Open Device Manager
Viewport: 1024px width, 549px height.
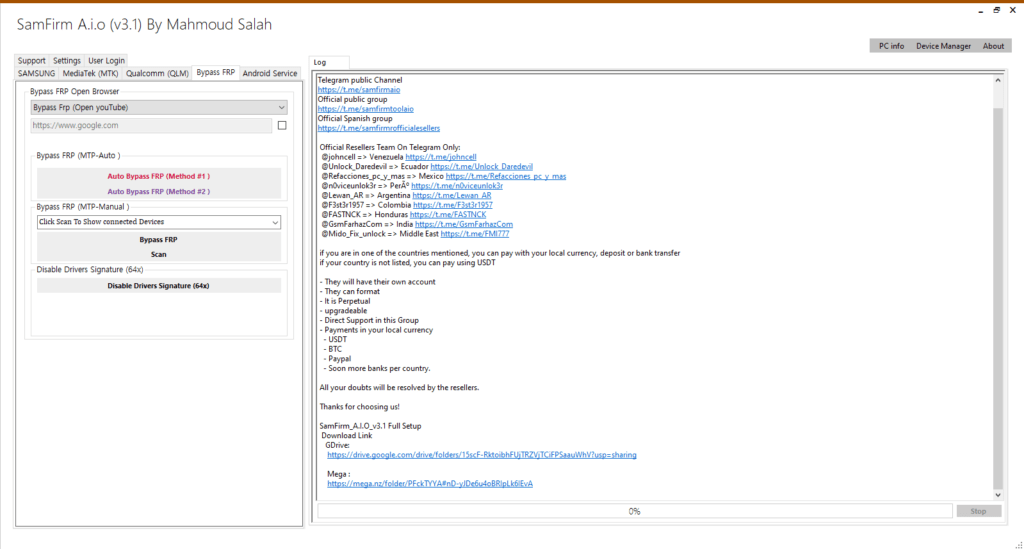943,46
